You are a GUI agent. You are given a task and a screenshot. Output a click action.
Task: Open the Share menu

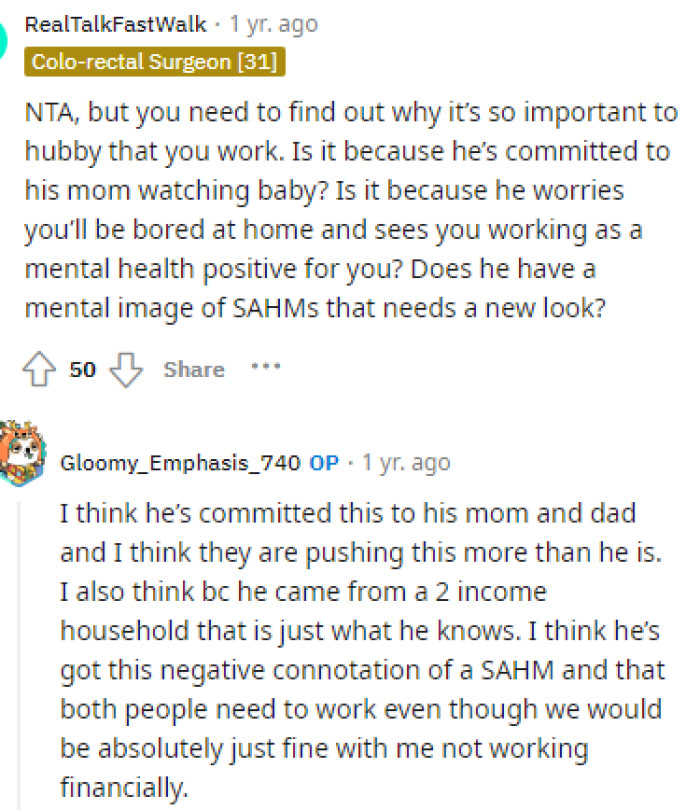click(x=193, y=369)
